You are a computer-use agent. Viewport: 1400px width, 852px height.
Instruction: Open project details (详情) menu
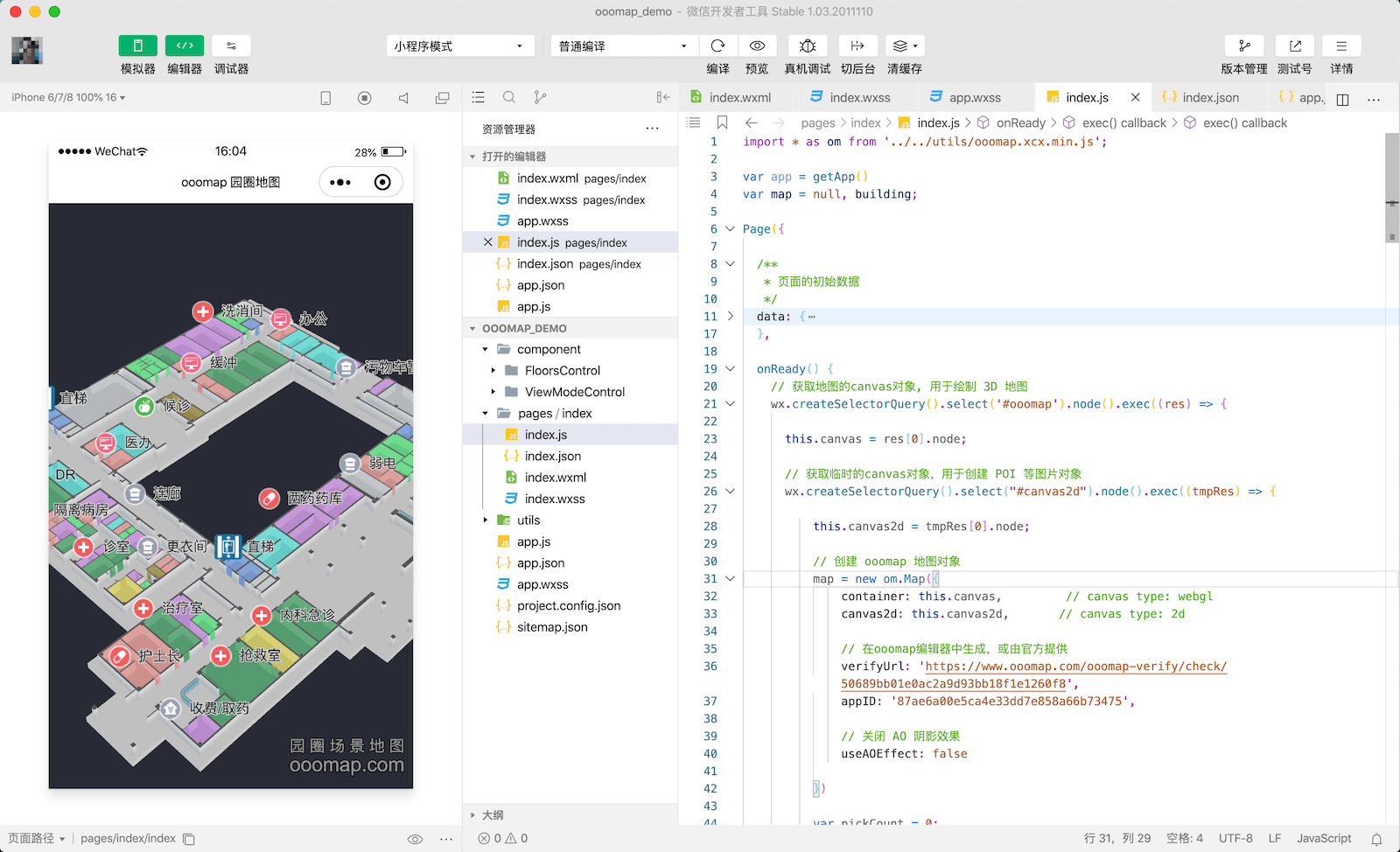(1341, 46)
